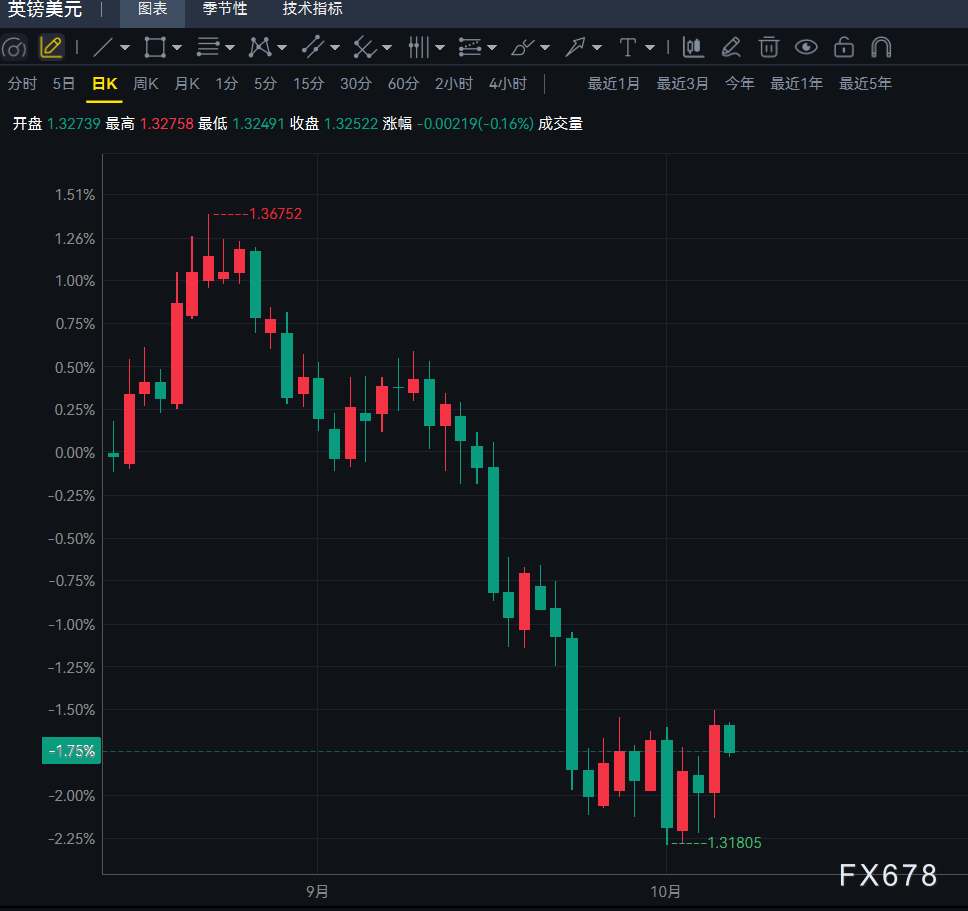Toggle drawings visibility with eye icon
The height and width of the screenshot is (911, 968).
click(x=806, y=48)
